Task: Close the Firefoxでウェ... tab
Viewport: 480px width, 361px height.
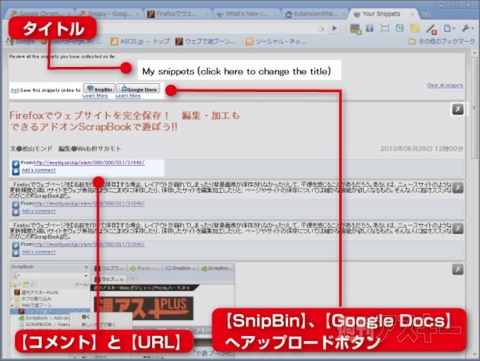Action: point(207,14)
